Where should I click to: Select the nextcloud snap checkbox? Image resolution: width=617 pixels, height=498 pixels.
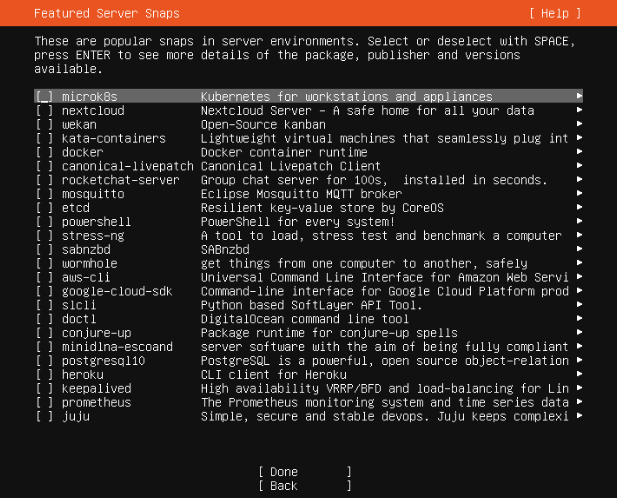[x=44, y=111]
